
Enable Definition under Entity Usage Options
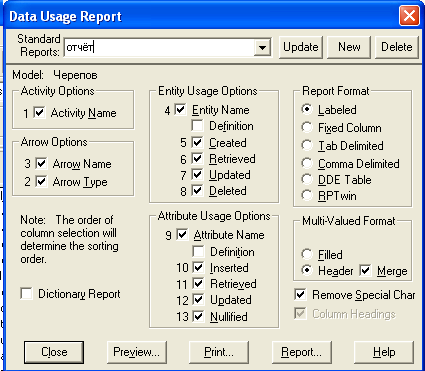click(x=197, y=126)
